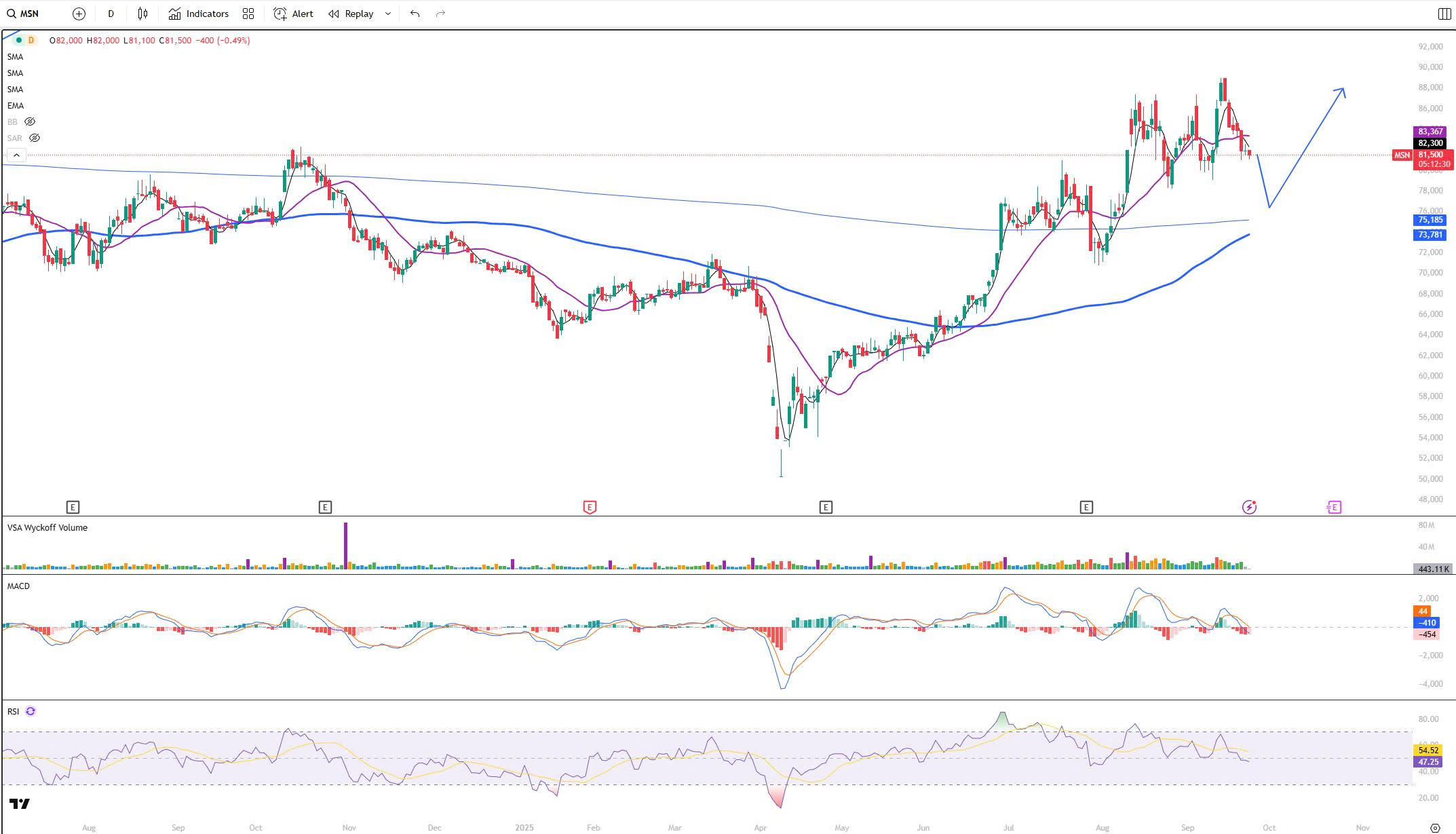Click the redo arrow icon
This screenshot has width=1456, height=834.
pos(440,14)
